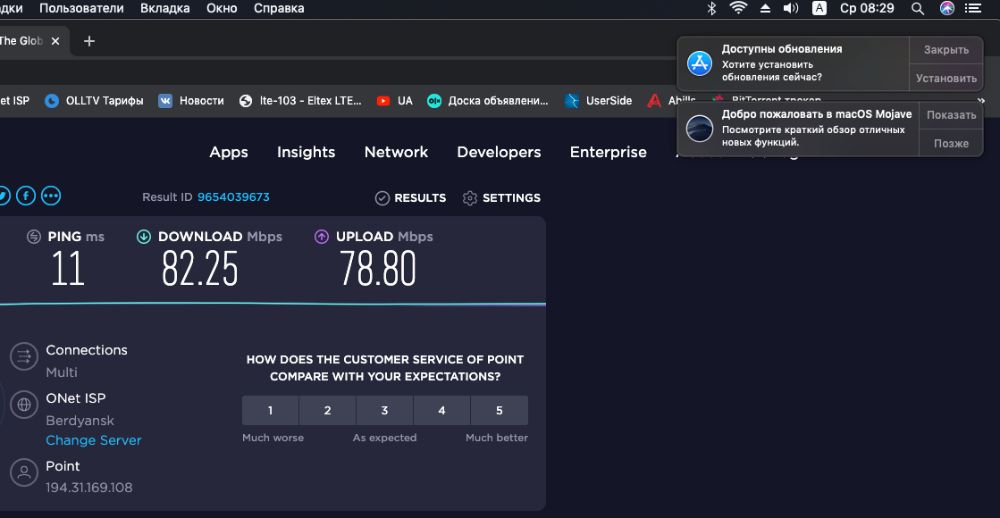Click the Change Server link

tap(94, 441)
